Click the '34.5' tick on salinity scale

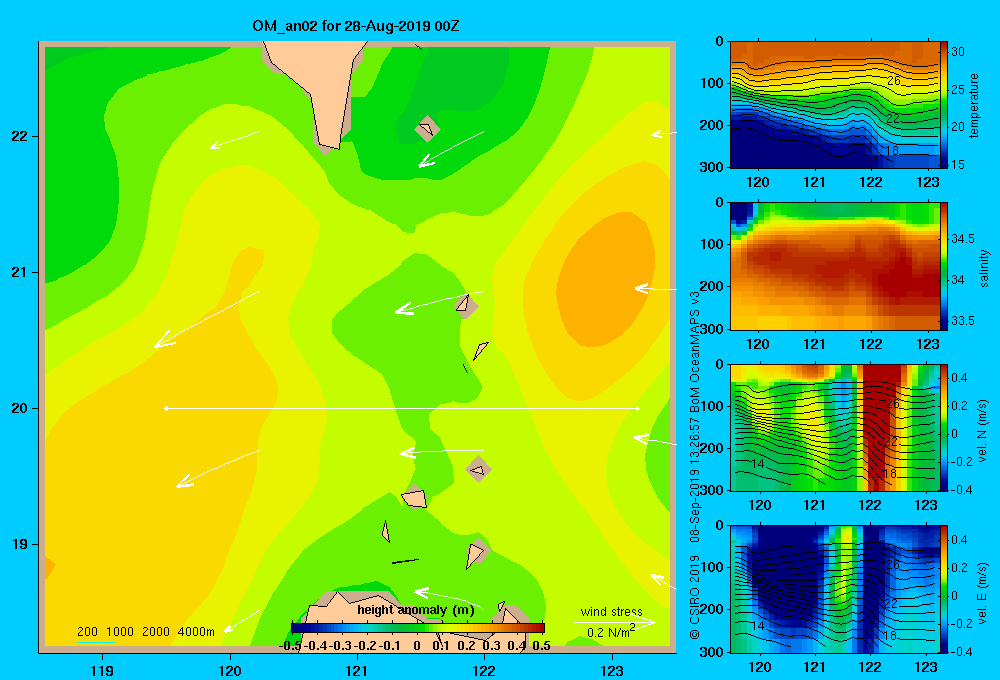[x=962, y=239]
